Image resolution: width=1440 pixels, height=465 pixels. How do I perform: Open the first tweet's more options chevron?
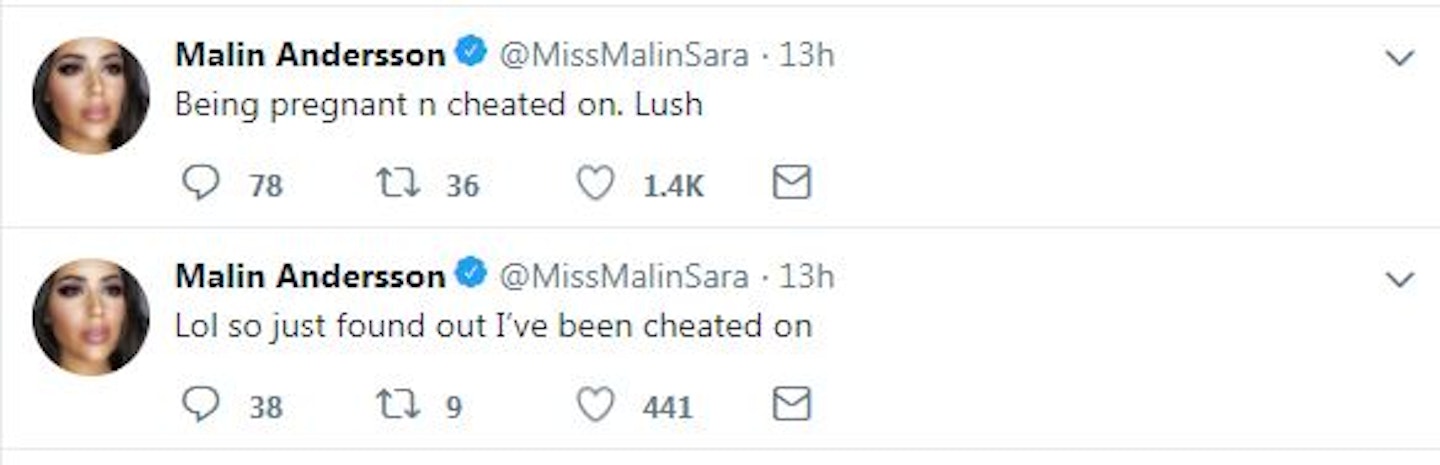click(x=1400, y=58)
